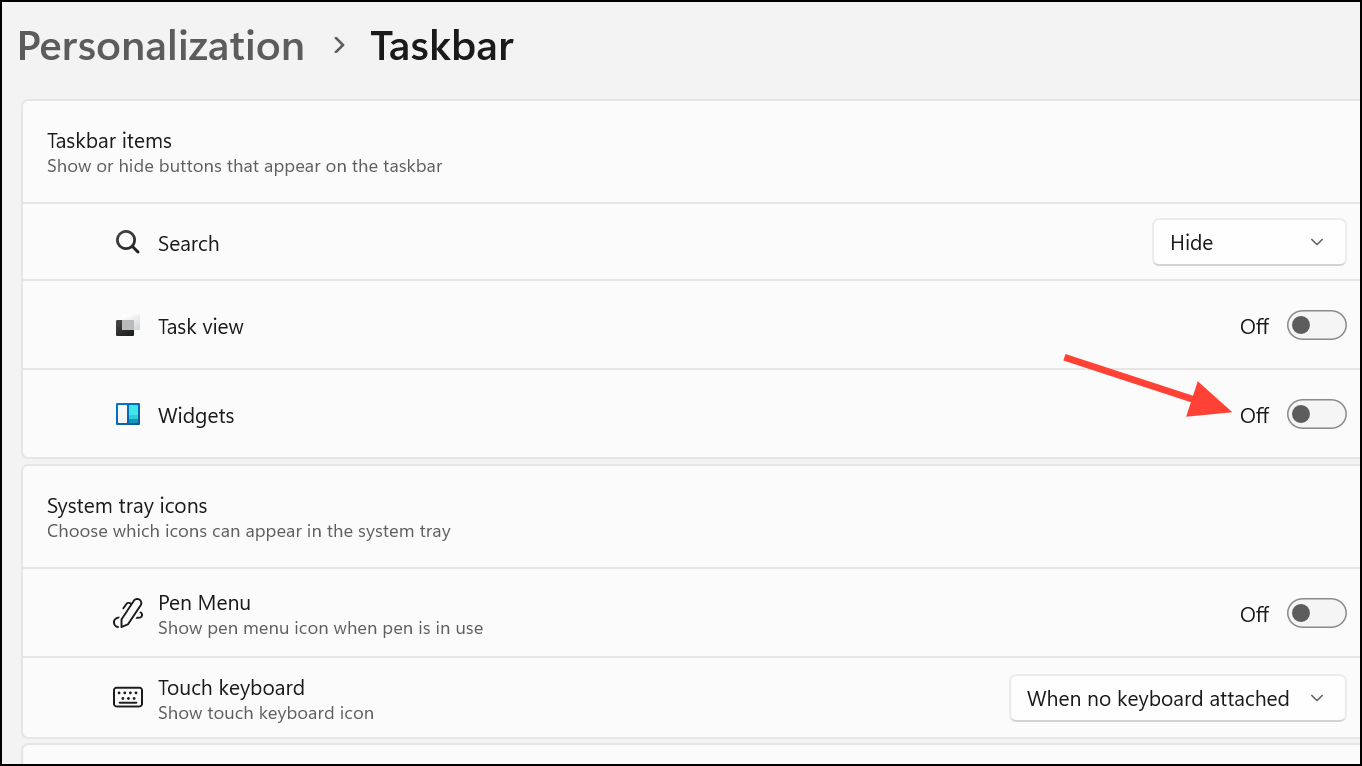Screen dimensions: 1362x766
Task: Click the Touch keyboard icon
Action: (x=127, y=698)
